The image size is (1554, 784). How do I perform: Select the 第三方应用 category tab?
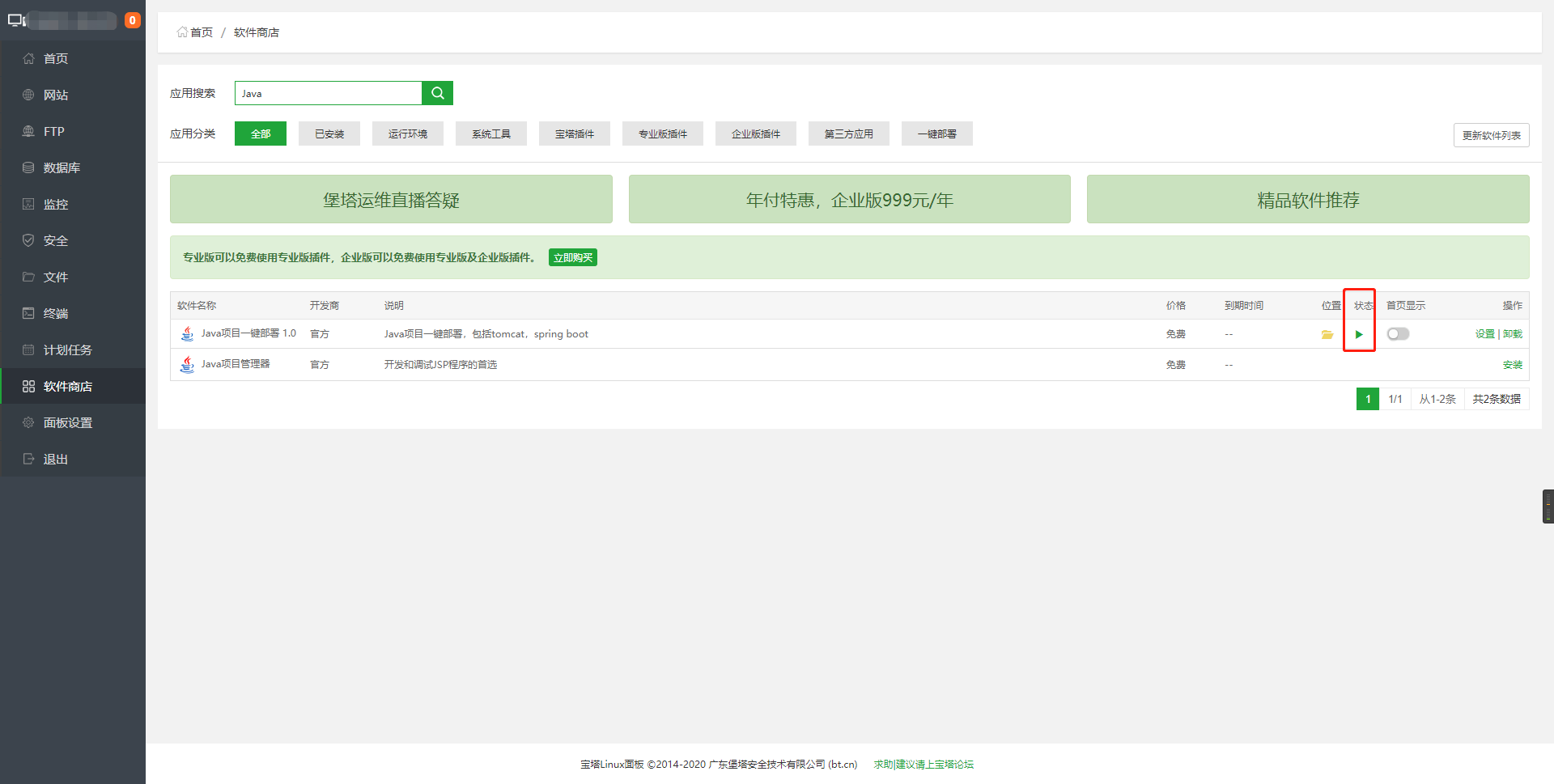[849, 133]
